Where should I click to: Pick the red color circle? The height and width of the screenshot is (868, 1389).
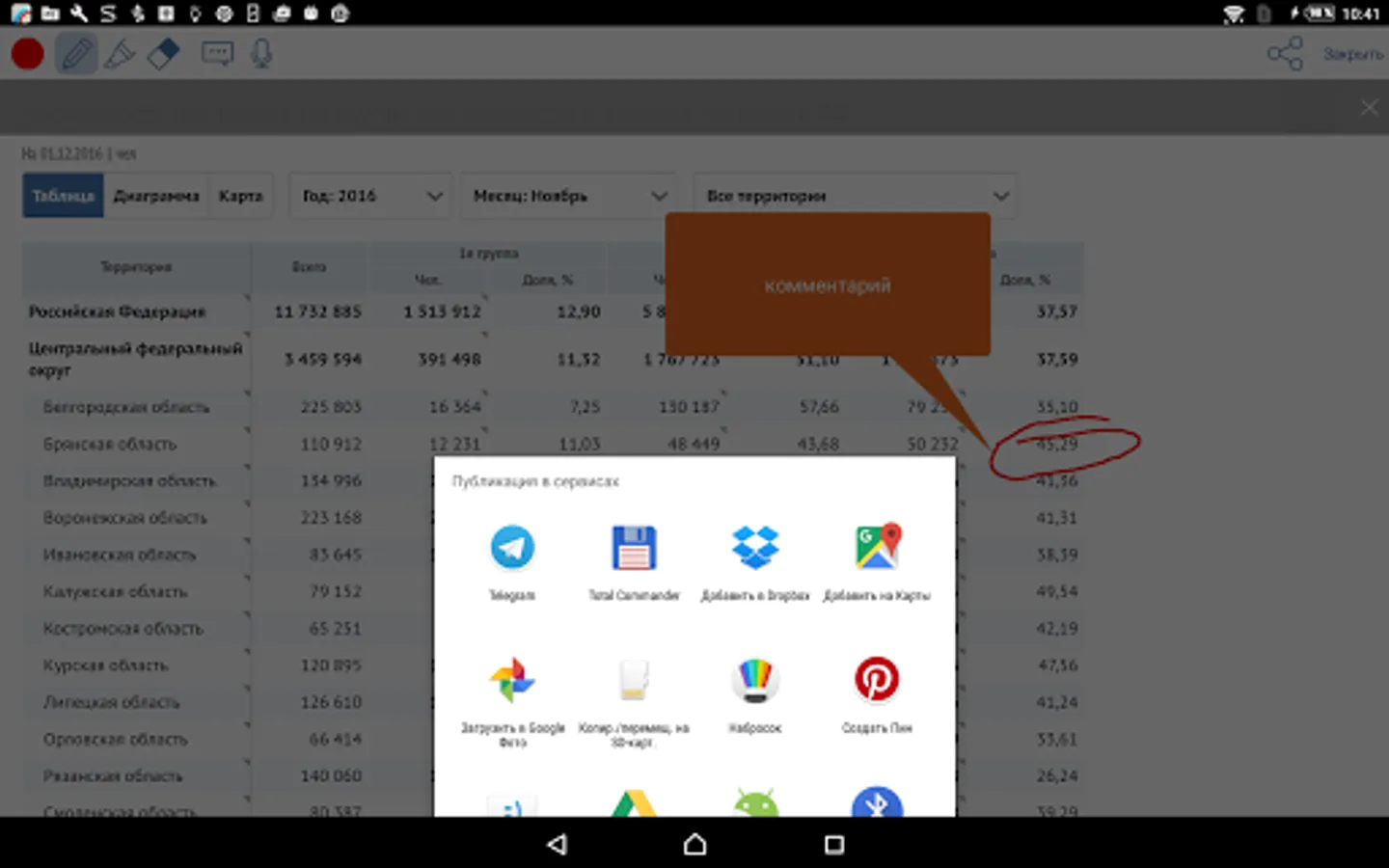click(x=28, y=54)
